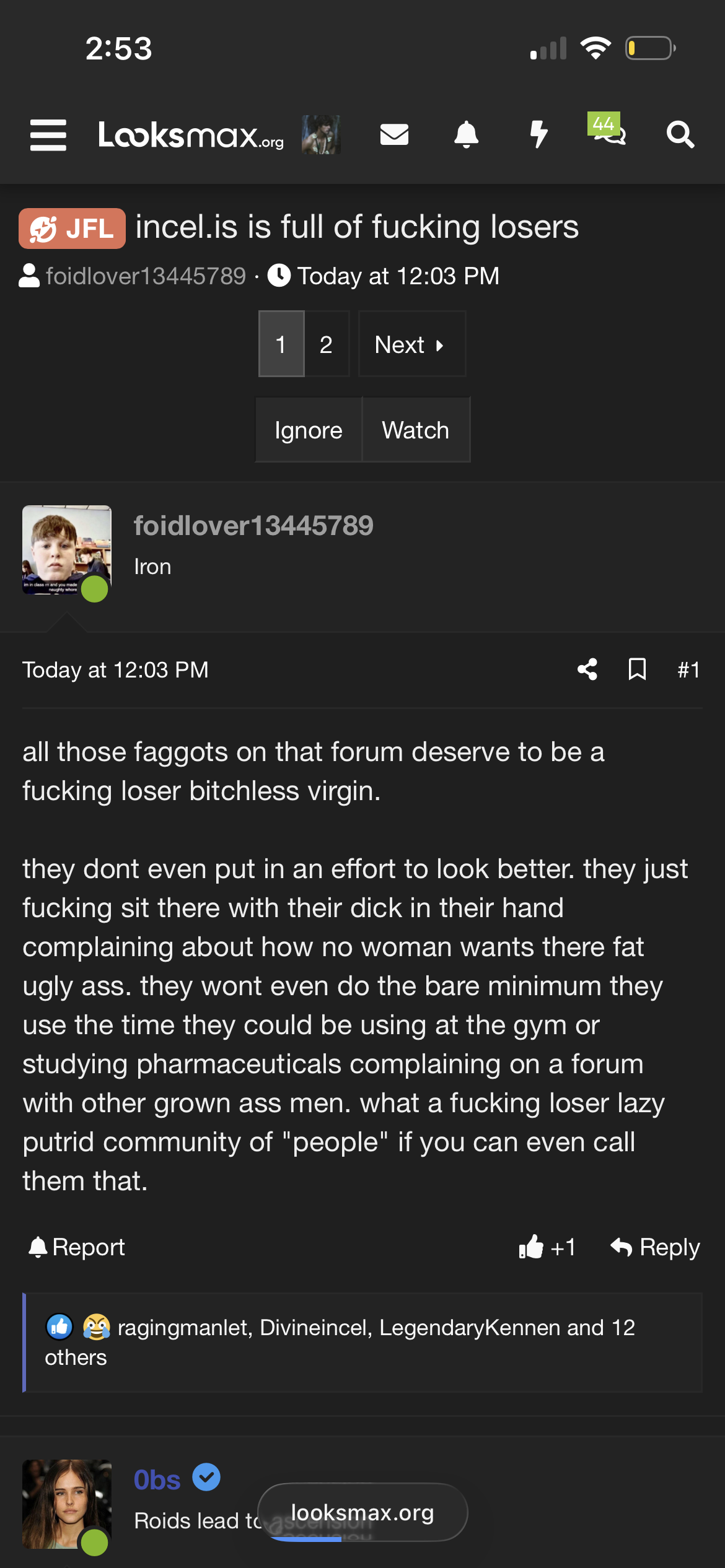This screenshot has height=1568, width=725.
Task: Open chat icon with 44 badge
Action: [x=607, y=130]
